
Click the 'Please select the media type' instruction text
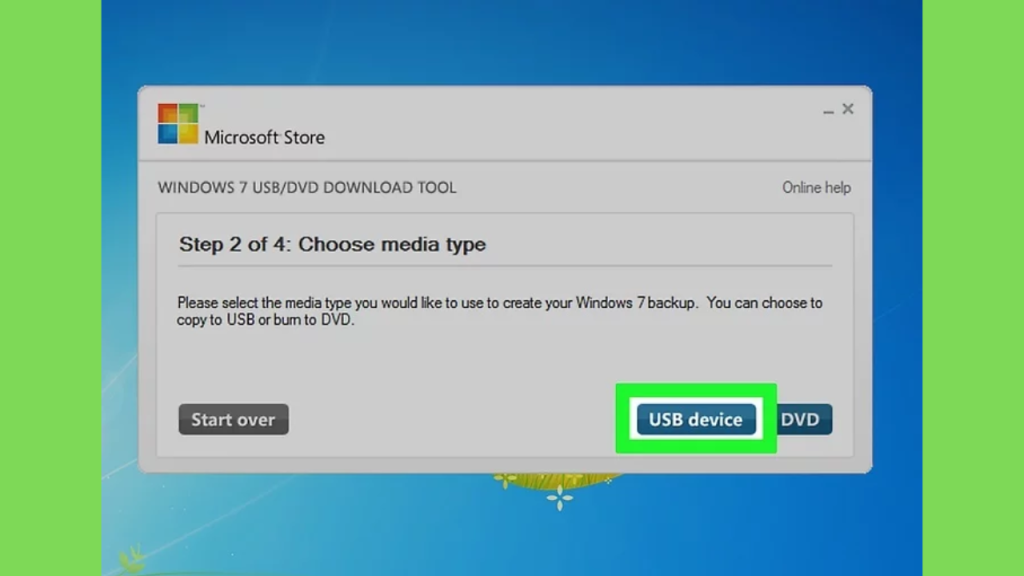[500, 312]
